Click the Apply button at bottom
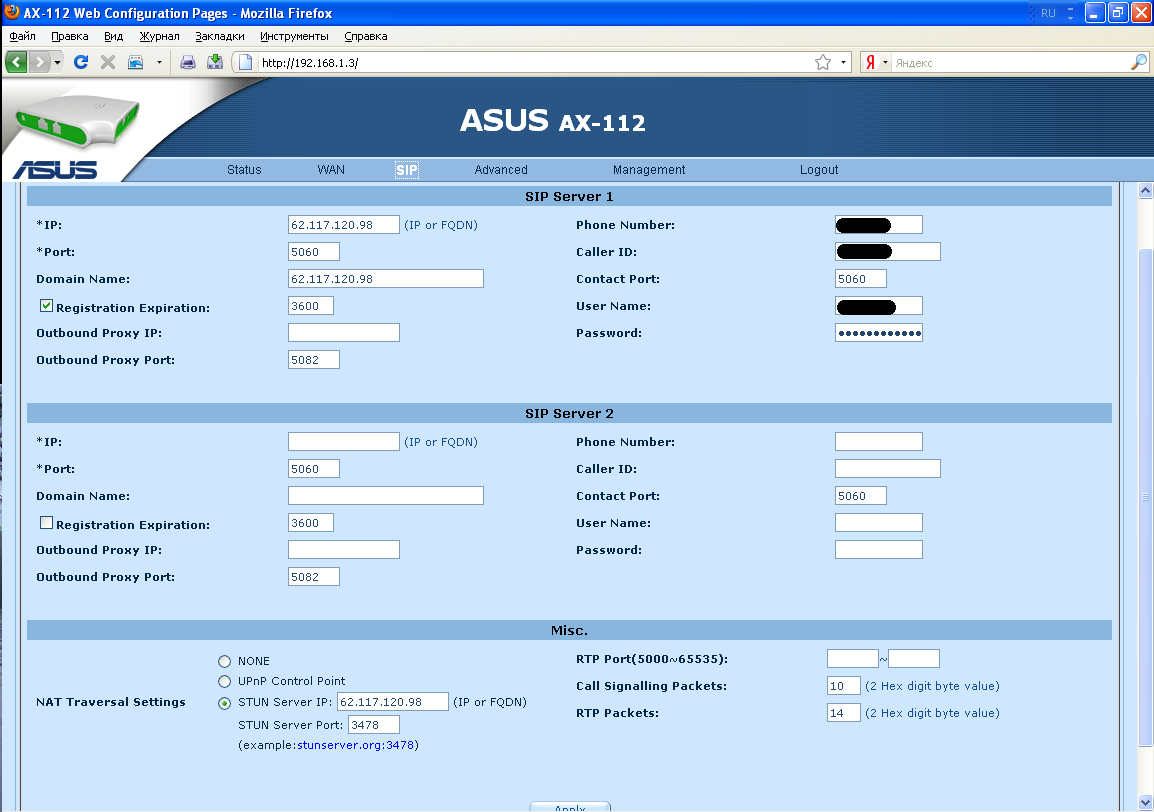1154x812 pixels. tap(570, 807)
